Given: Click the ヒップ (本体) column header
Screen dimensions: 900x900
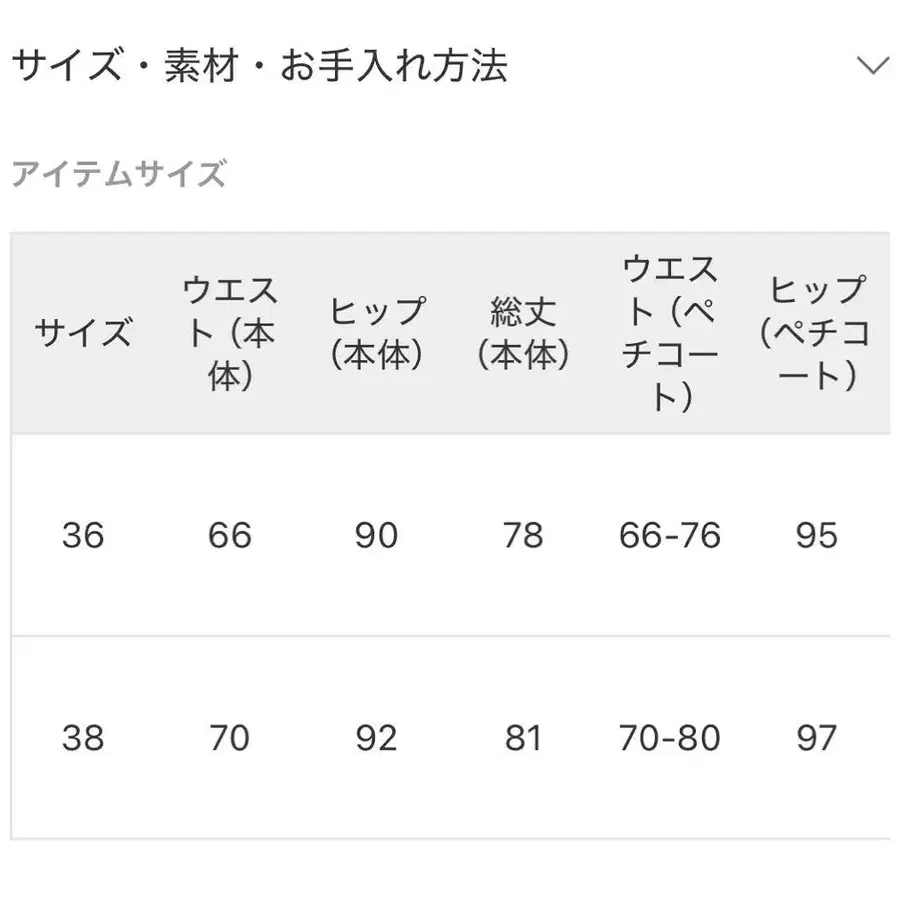Looking at the screenshot, I should tap(378, 330).
